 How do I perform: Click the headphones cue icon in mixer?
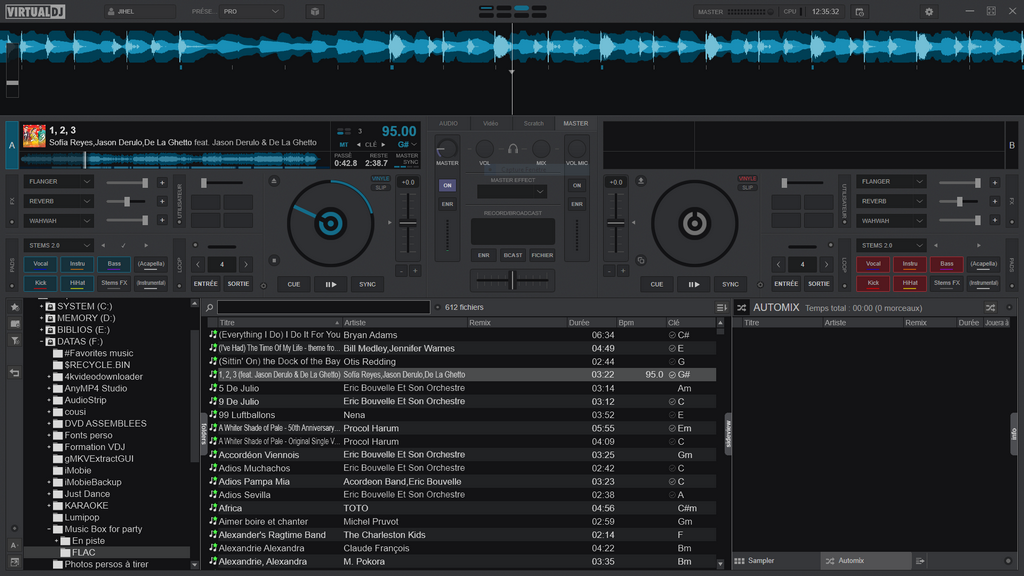(x=513, y=150)
